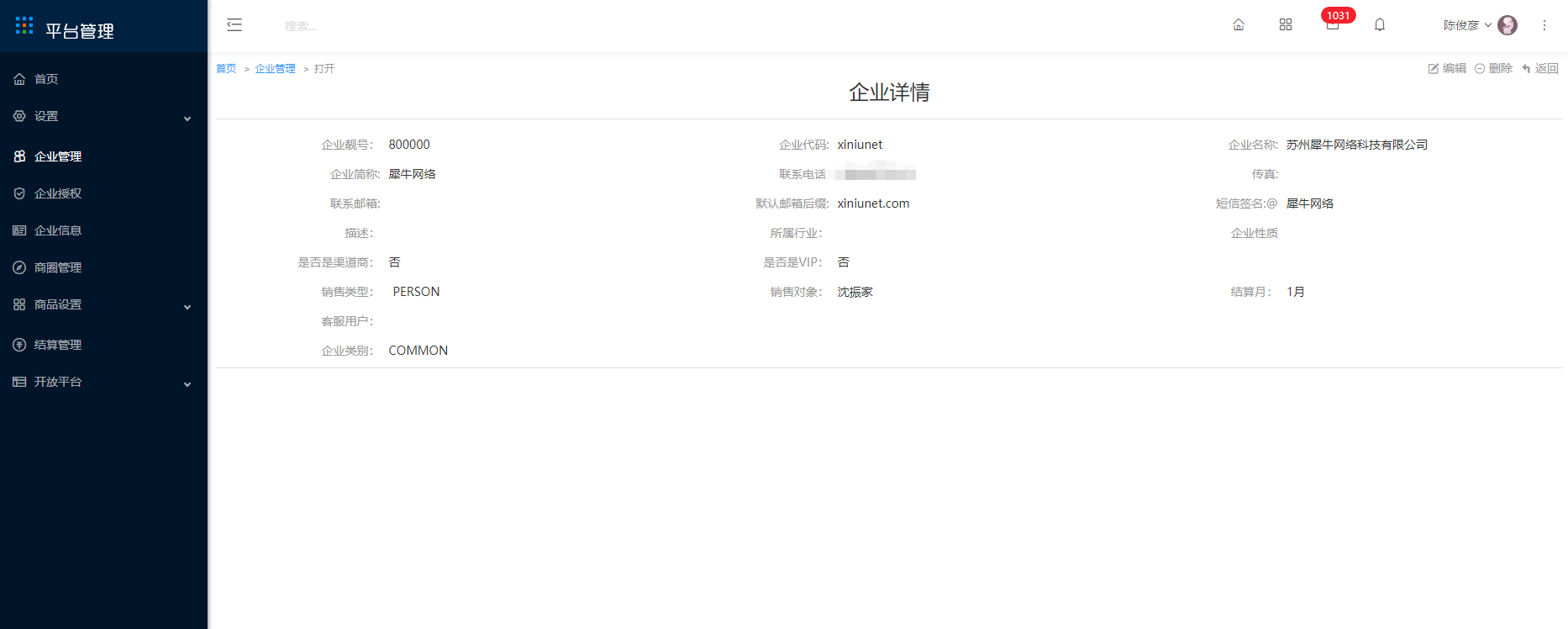Viewport: 1568px width, 629px height.
Task: Click the 企业简称 value 犀牛网络
Action: pyautogui.click(x=412, y=174)
